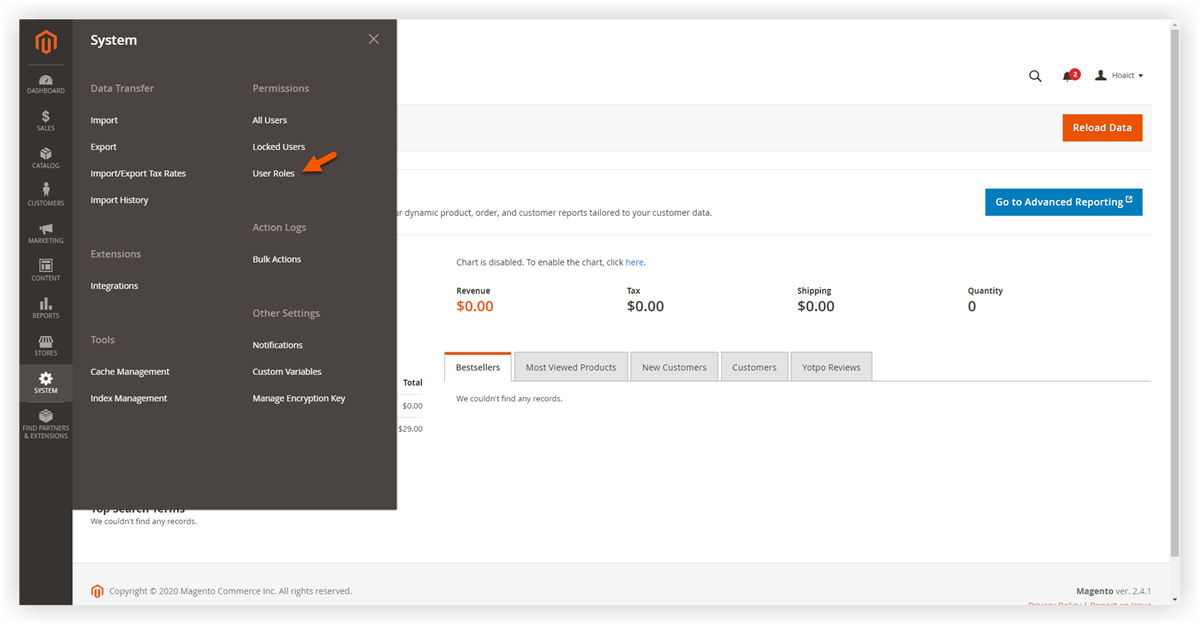Screen dimensions: 1200x625
Task: Select the Sales sidebar icon
Action: click(x=45, y=121)
